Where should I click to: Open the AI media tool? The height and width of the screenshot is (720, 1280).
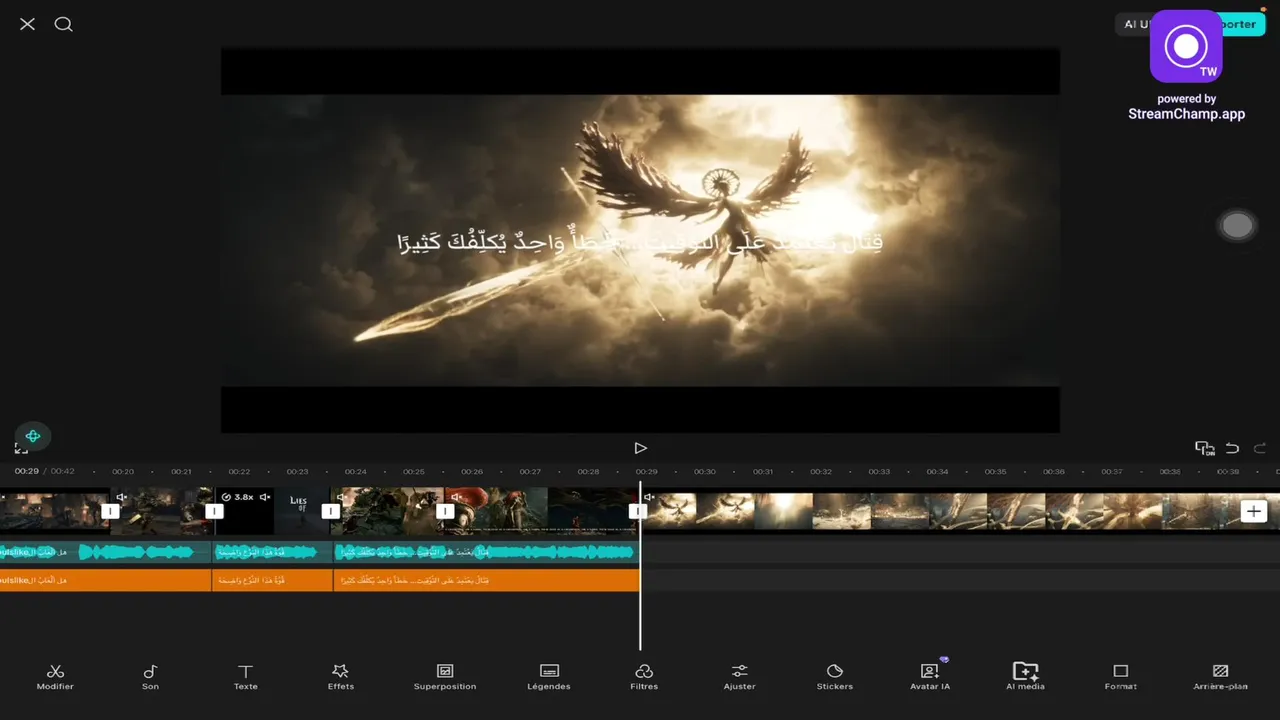1025,677
